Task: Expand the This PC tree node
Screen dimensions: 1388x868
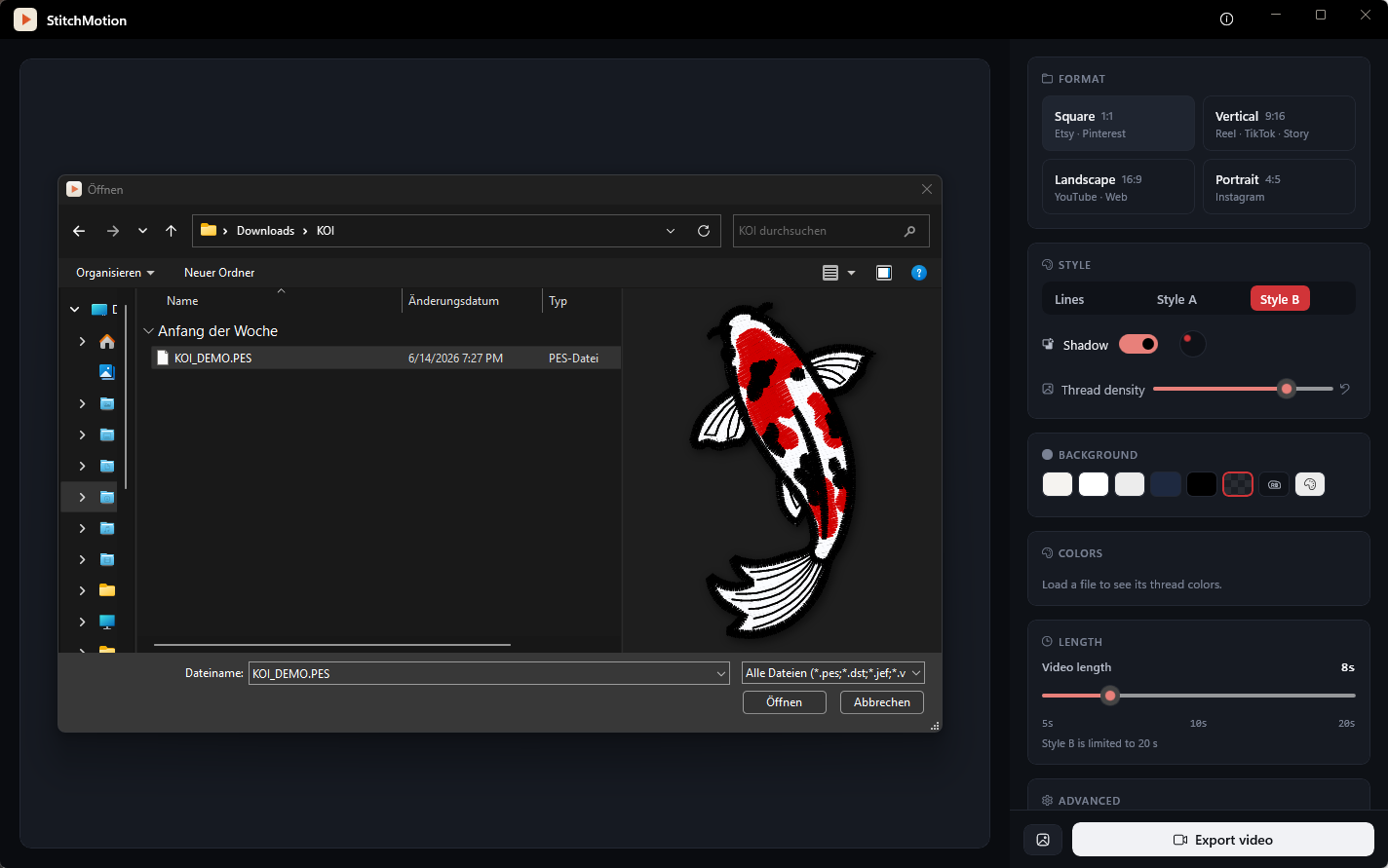Action: click(x=82, y=622)
